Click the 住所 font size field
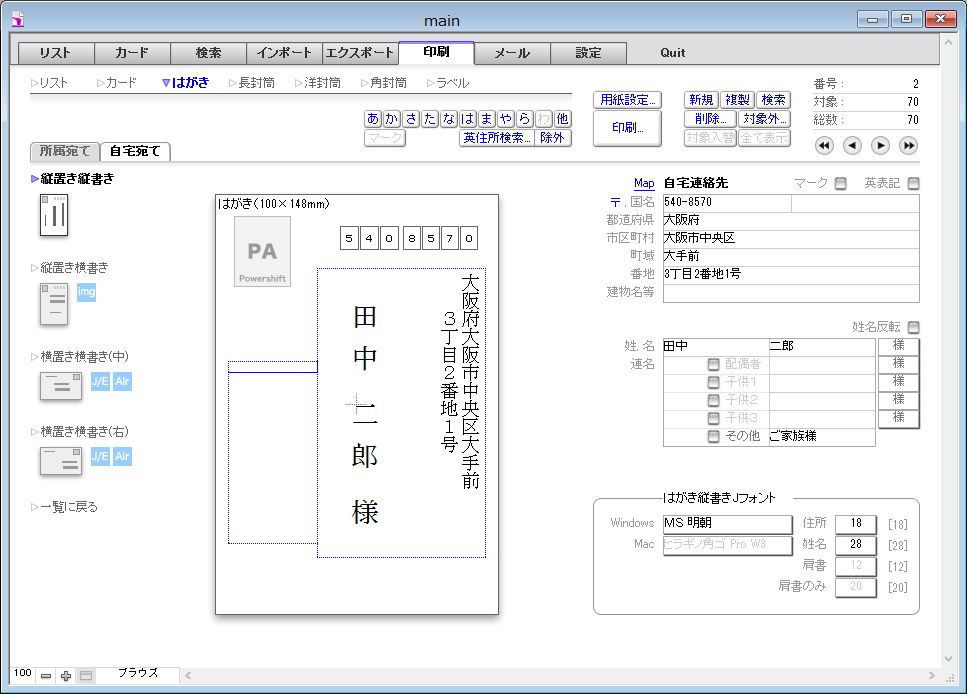This screenshot has width=967, height=694. click(855, 523)
